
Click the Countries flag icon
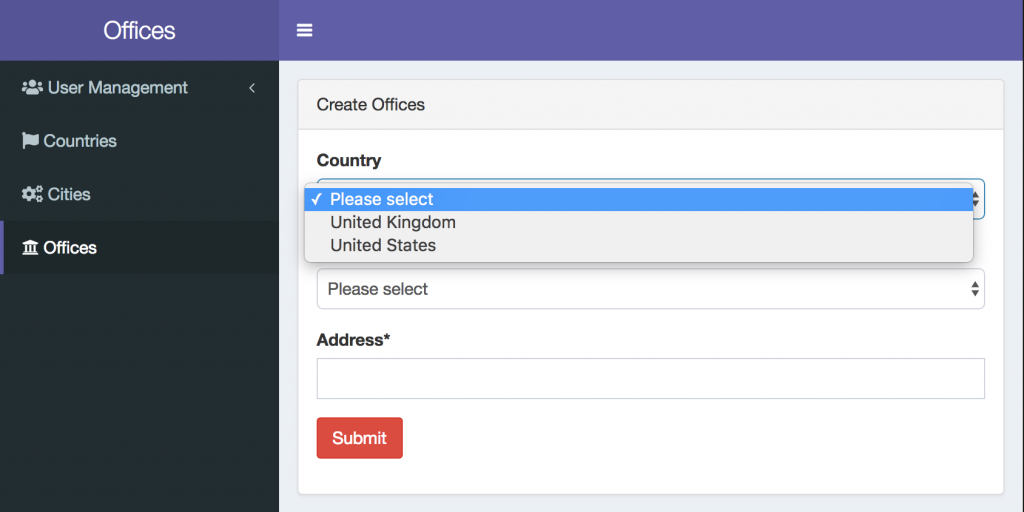pos(30,140)
